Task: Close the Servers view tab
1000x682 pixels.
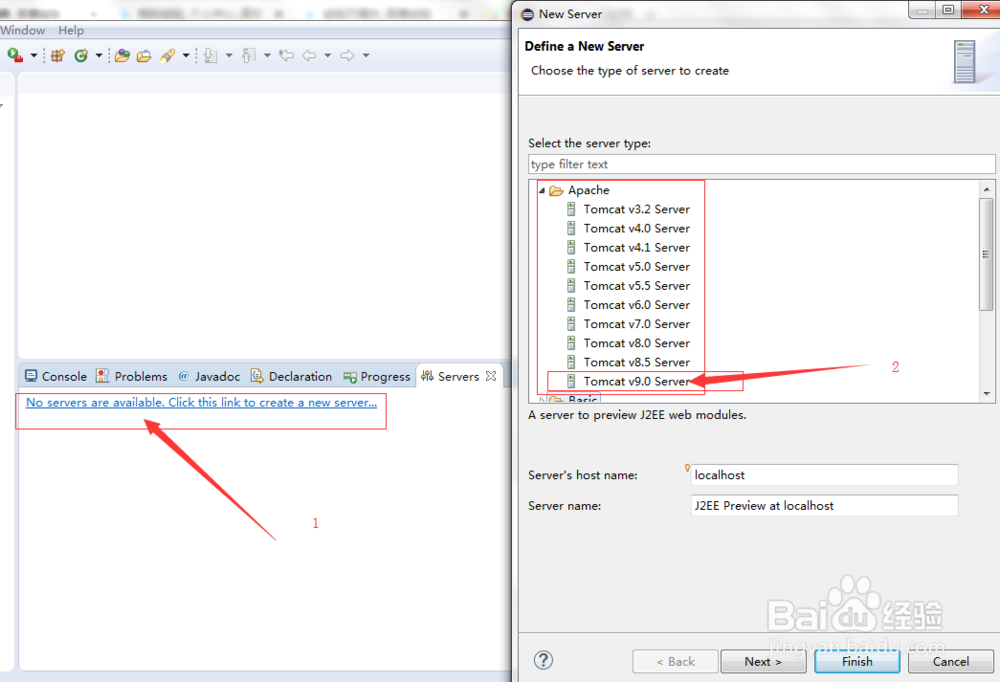Action: click(x=491, y=376)
